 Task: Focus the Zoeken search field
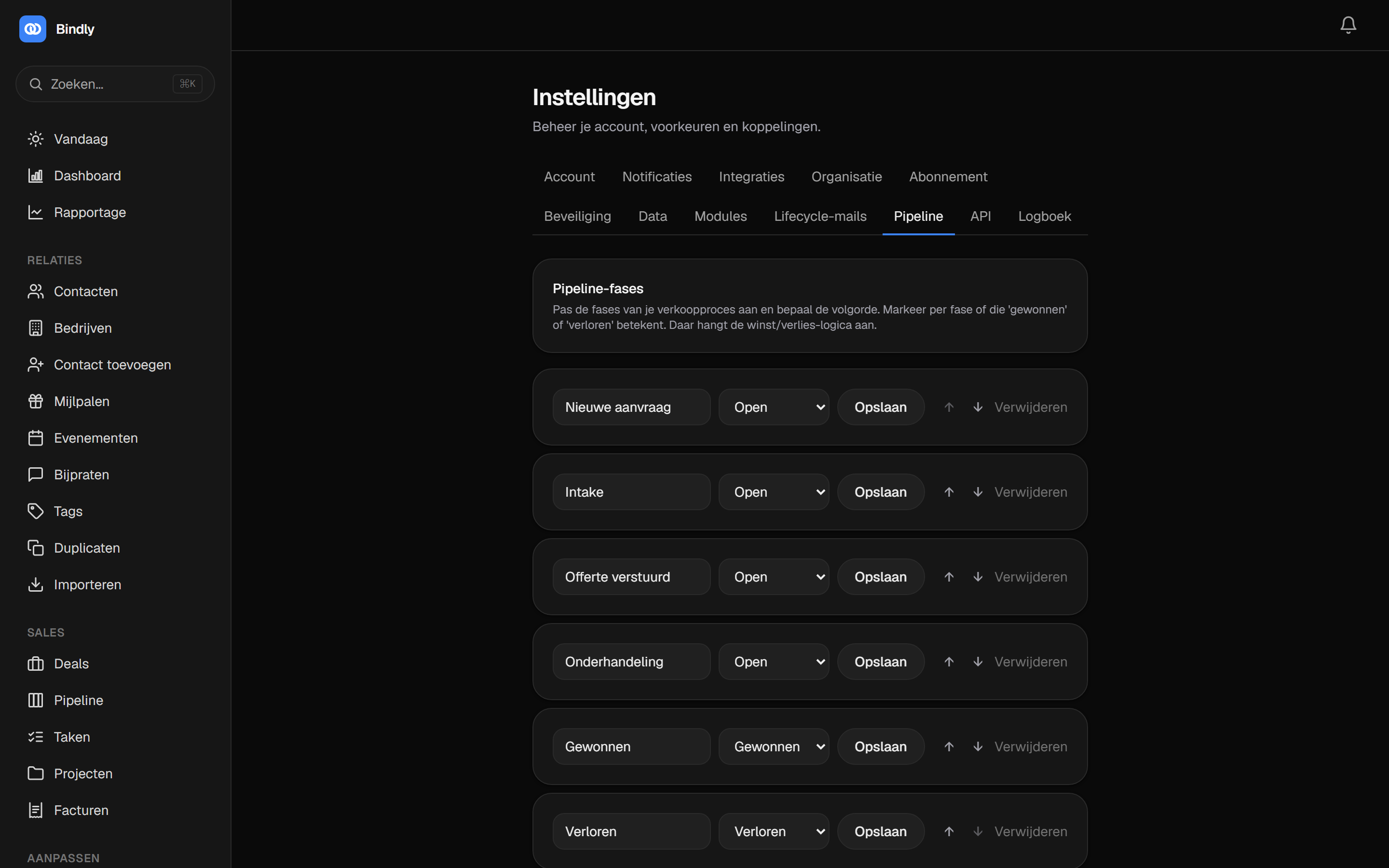coord(115,84)
